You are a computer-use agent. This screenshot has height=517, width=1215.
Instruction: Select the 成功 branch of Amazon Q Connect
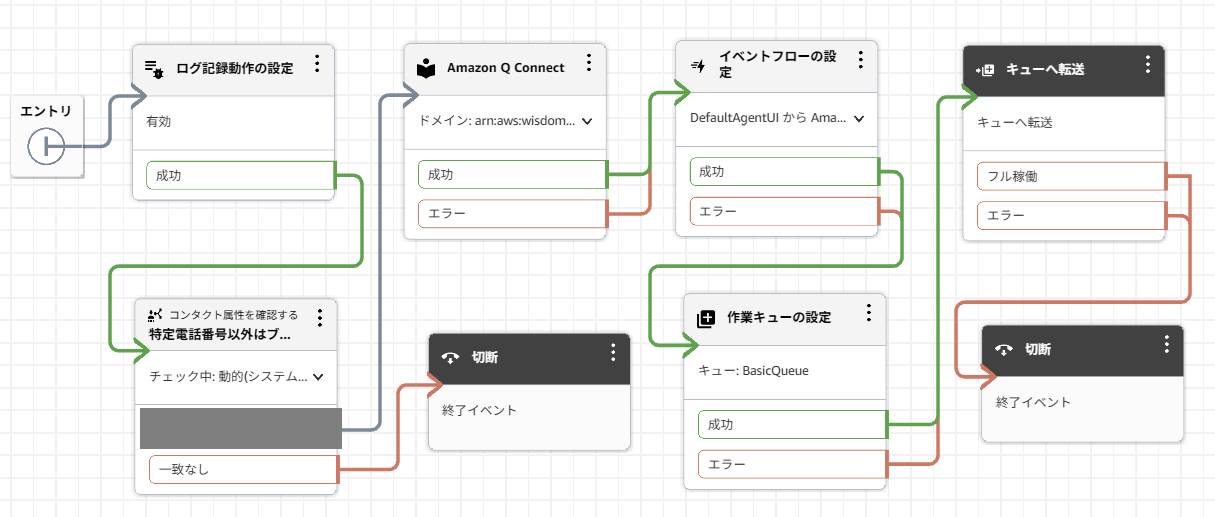tap(512, 174)
